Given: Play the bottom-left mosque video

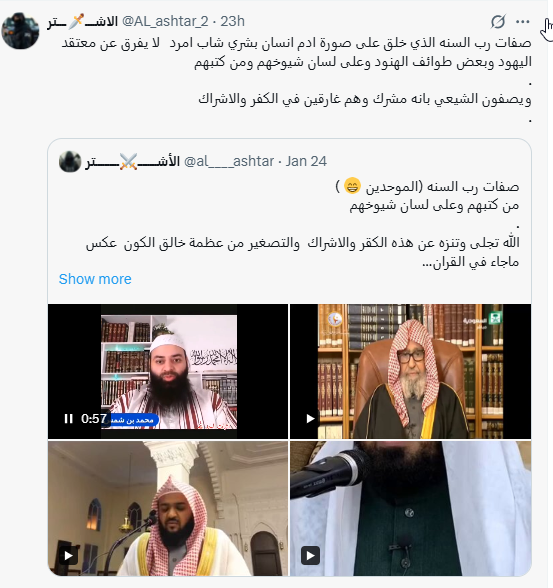Looking at the screenshot, I should pos(68,555).
